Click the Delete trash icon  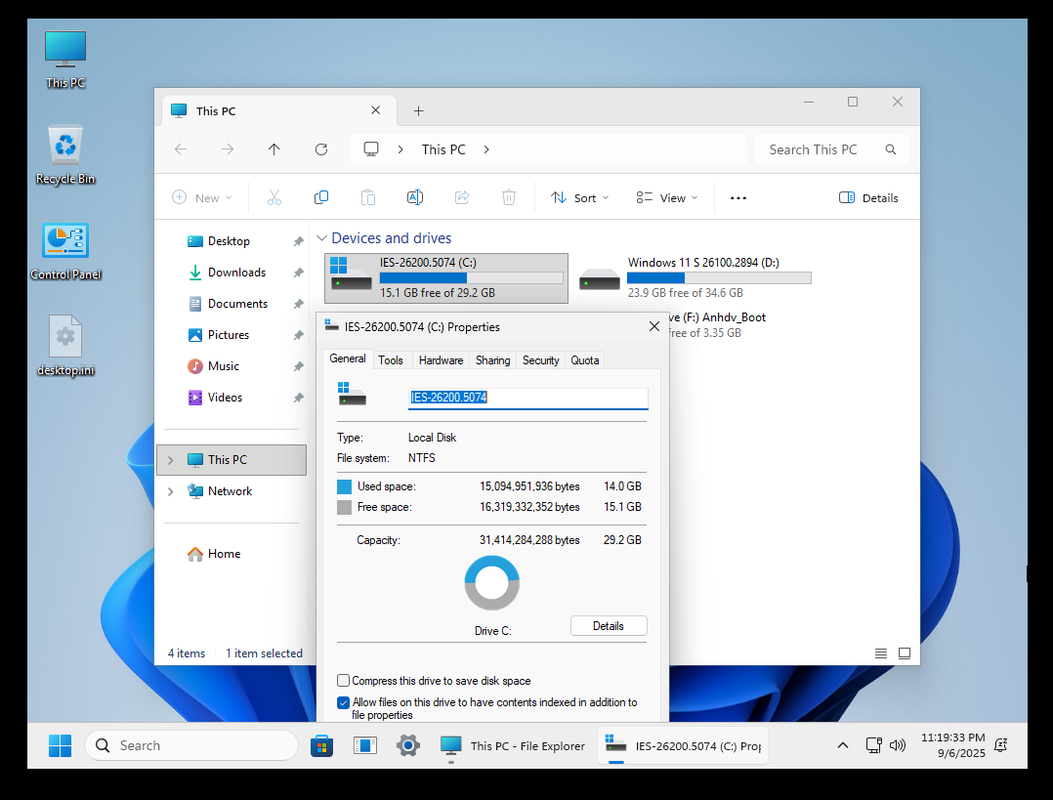(509, 197)
